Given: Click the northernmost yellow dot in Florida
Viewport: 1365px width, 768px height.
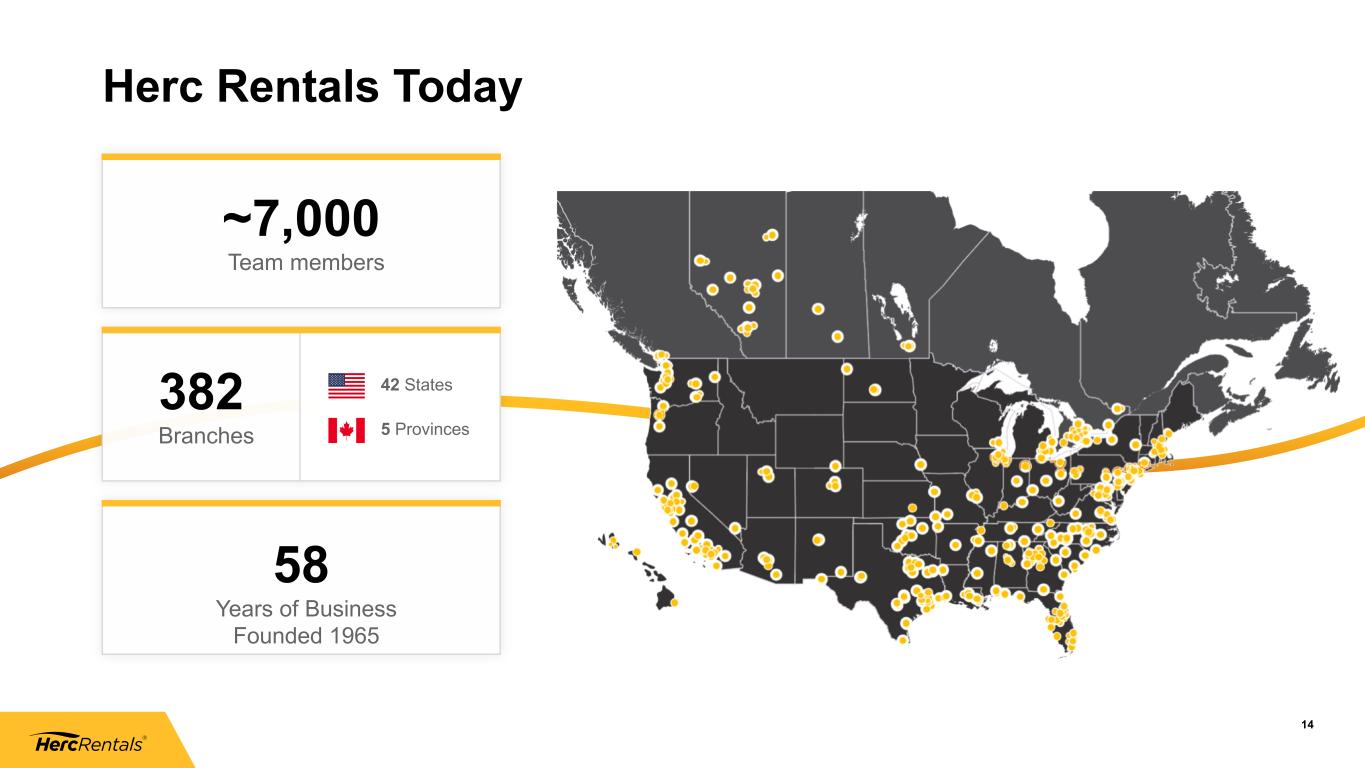Looking at the screenshot, I should 1059,596.
